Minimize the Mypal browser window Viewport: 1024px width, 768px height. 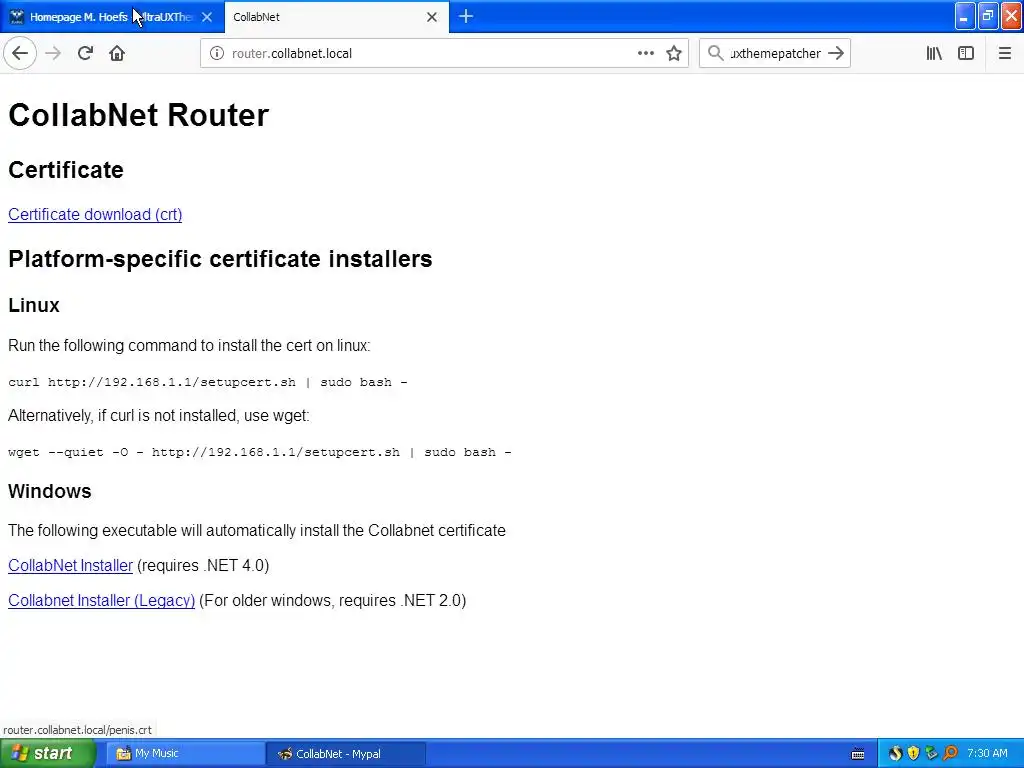coord(965,16)
